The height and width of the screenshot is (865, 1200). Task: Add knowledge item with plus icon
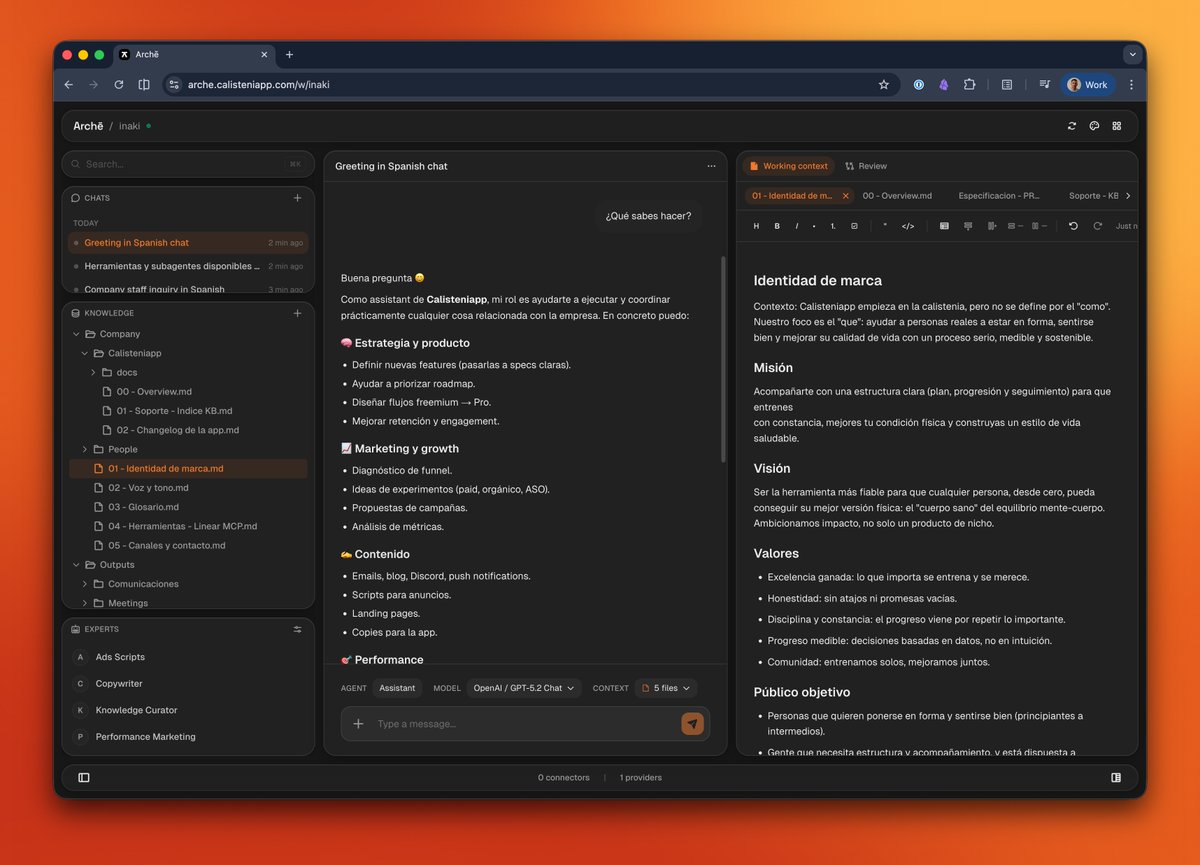297,313
